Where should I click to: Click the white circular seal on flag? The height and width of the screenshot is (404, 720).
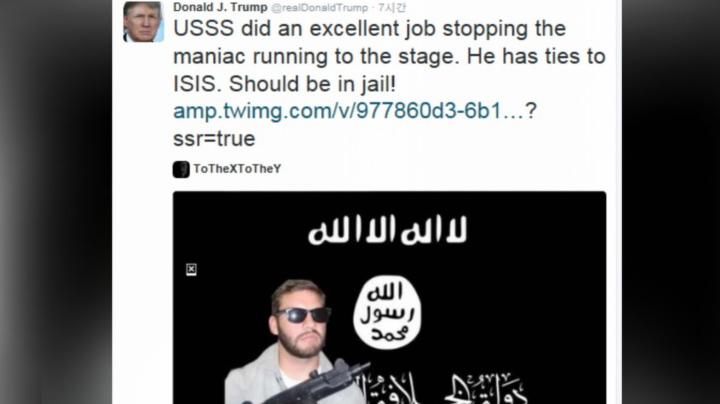pos(387,313)
